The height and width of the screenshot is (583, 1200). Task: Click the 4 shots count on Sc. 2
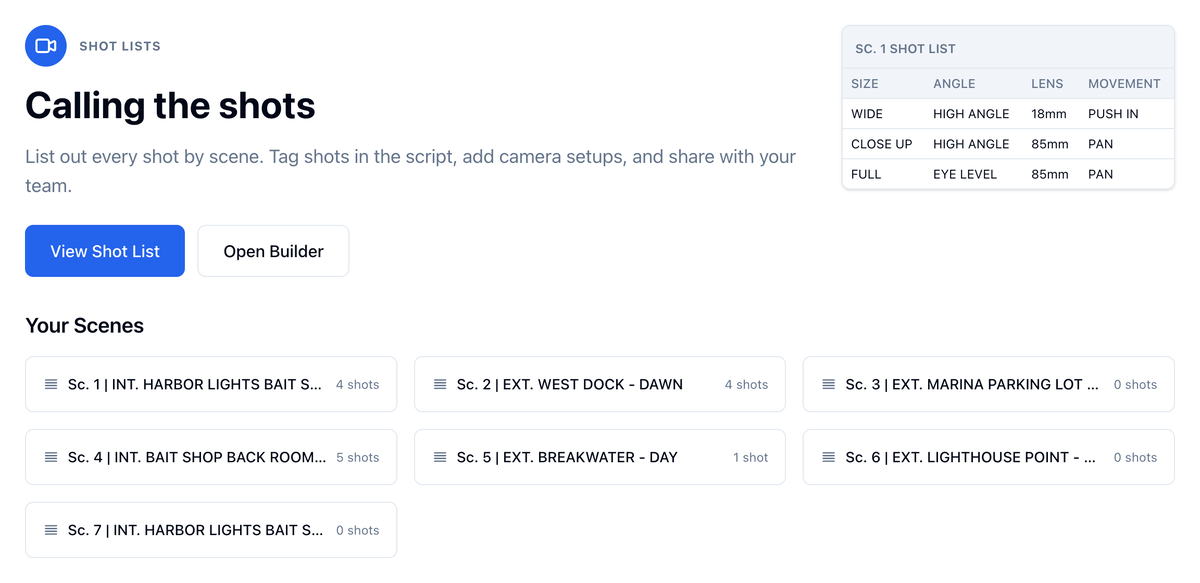[747, 385]
